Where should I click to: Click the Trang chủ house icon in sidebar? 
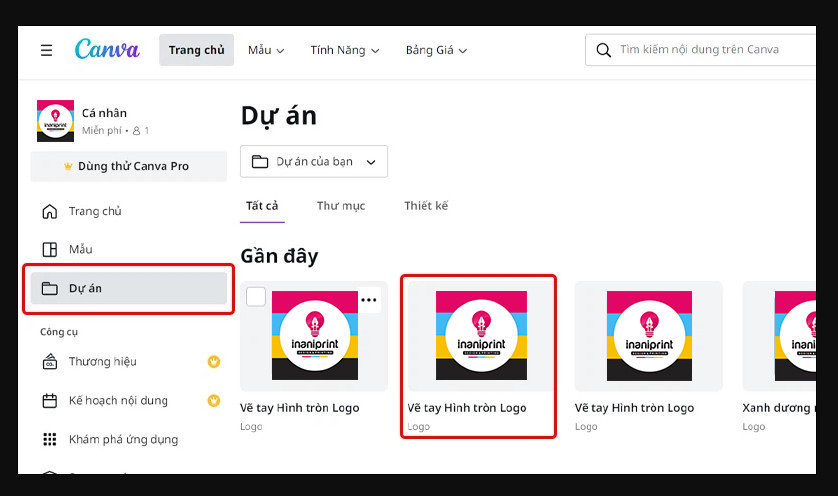coord(50,212)
